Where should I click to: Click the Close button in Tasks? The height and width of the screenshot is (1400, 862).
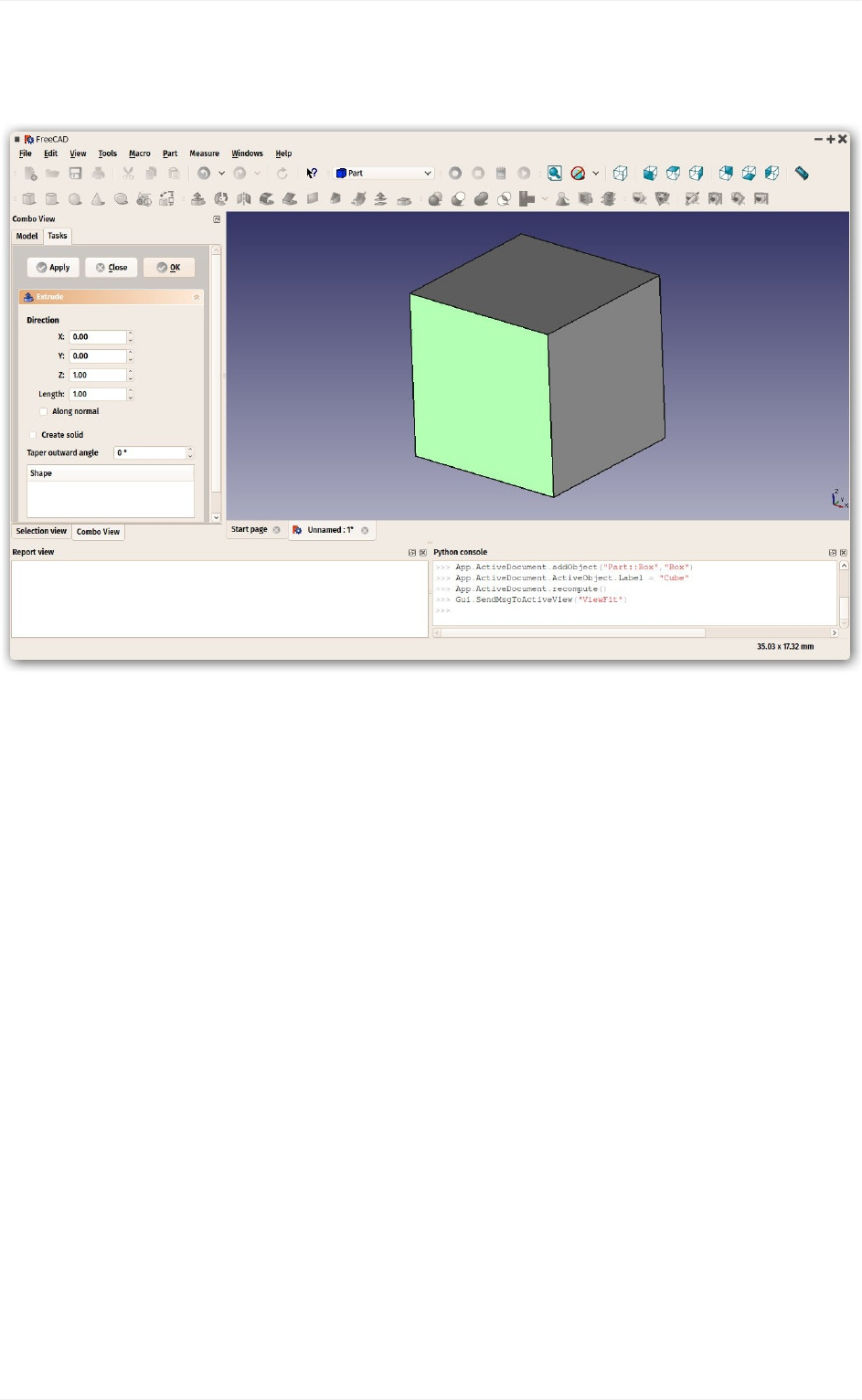tap(112, 267)
